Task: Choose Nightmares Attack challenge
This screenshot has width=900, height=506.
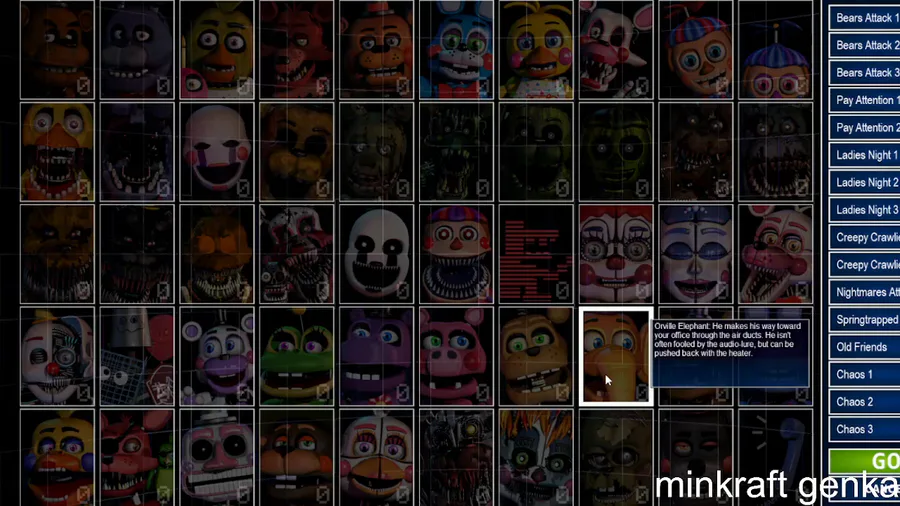Action: coord(864,293)
